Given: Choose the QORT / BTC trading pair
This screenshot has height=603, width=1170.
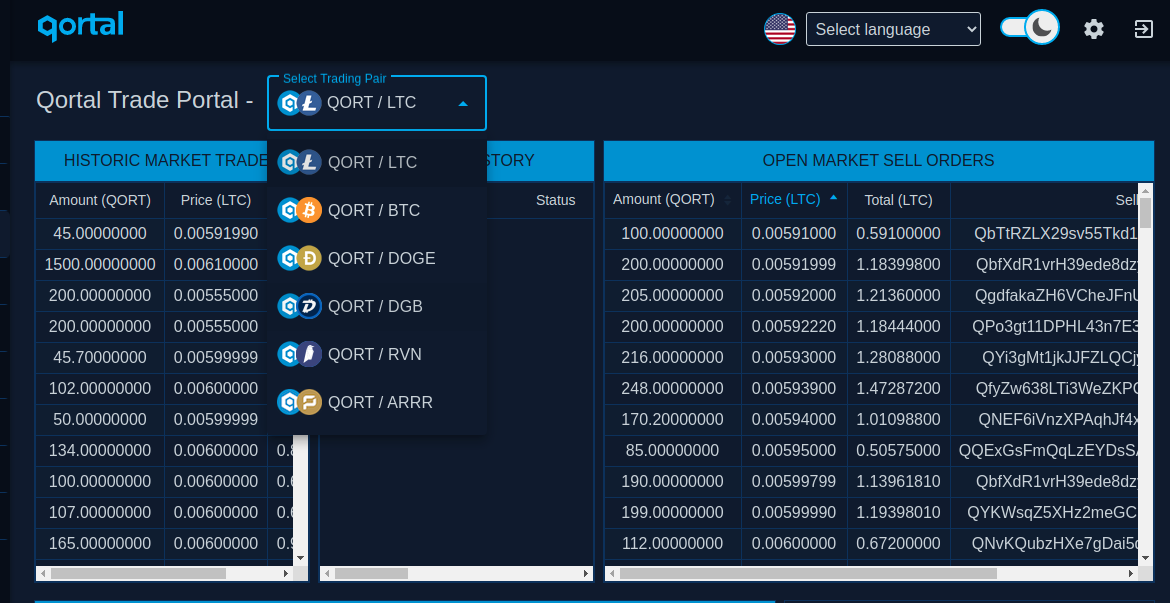Looking at the screenshot, I should pos(377,210).
